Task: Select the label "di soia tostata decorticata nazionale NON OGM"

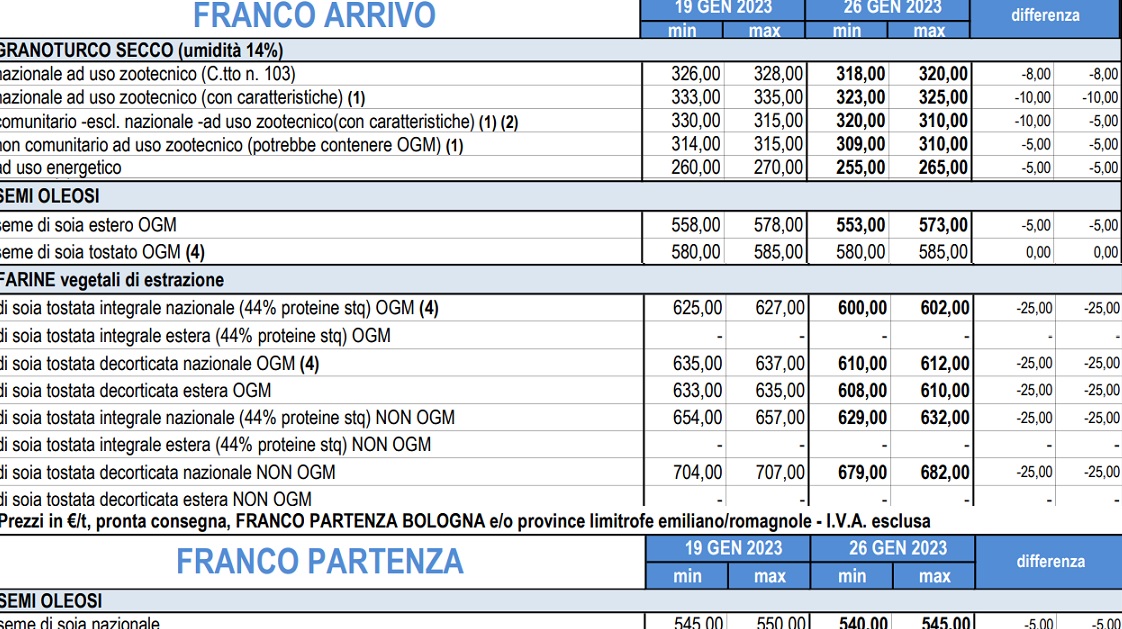Action: pos(168,472)
